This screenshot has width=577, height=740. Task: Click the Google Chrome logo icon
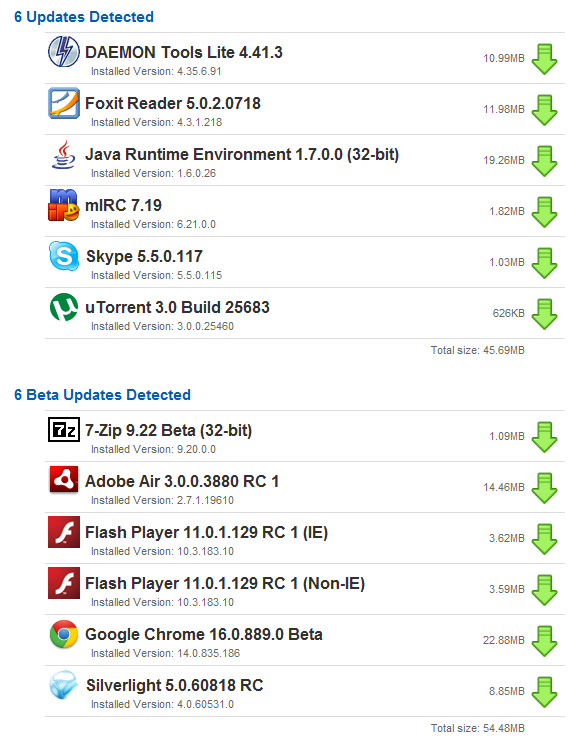(x=64, y=634)
